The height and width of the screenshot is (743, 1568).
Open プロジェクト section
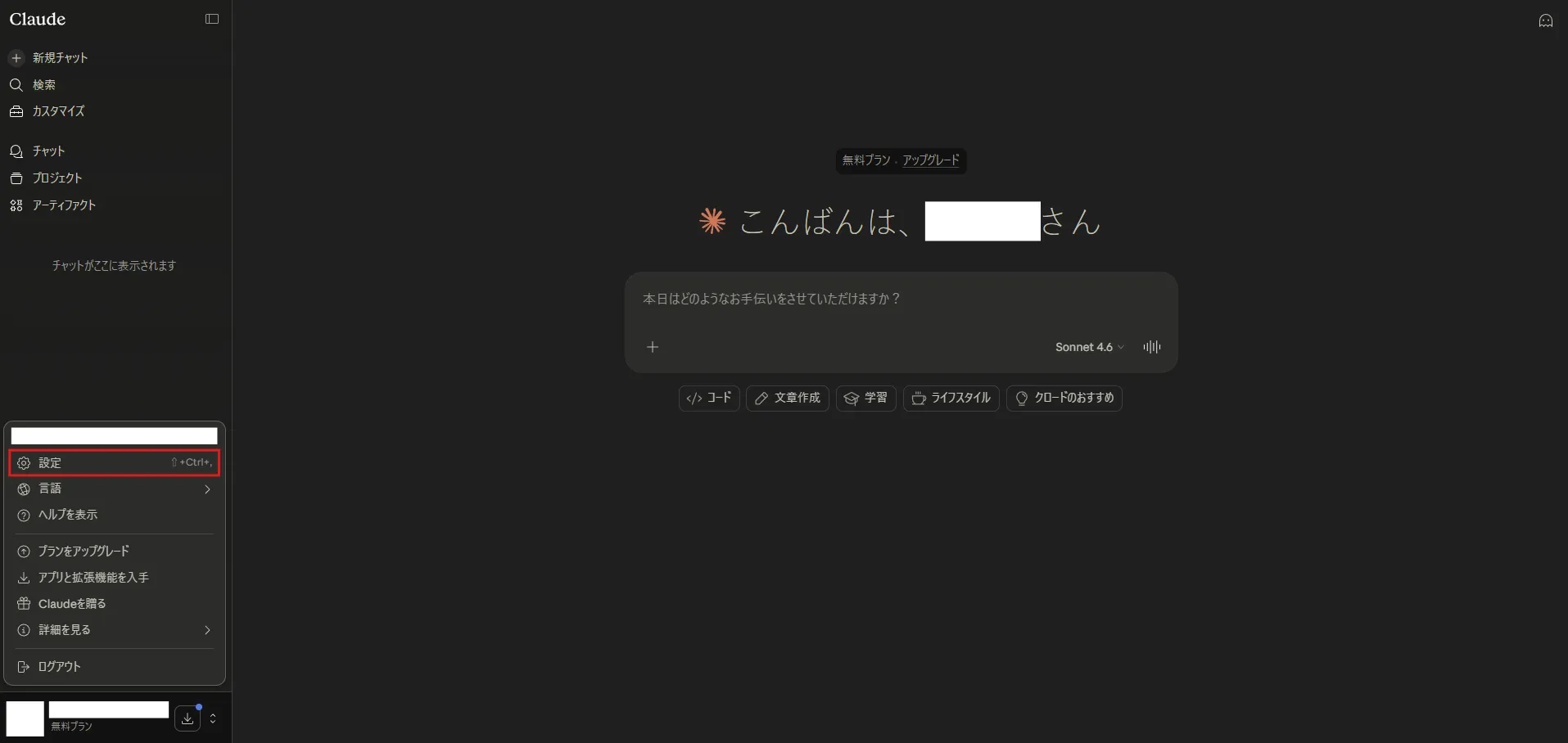tap(115, 178)
